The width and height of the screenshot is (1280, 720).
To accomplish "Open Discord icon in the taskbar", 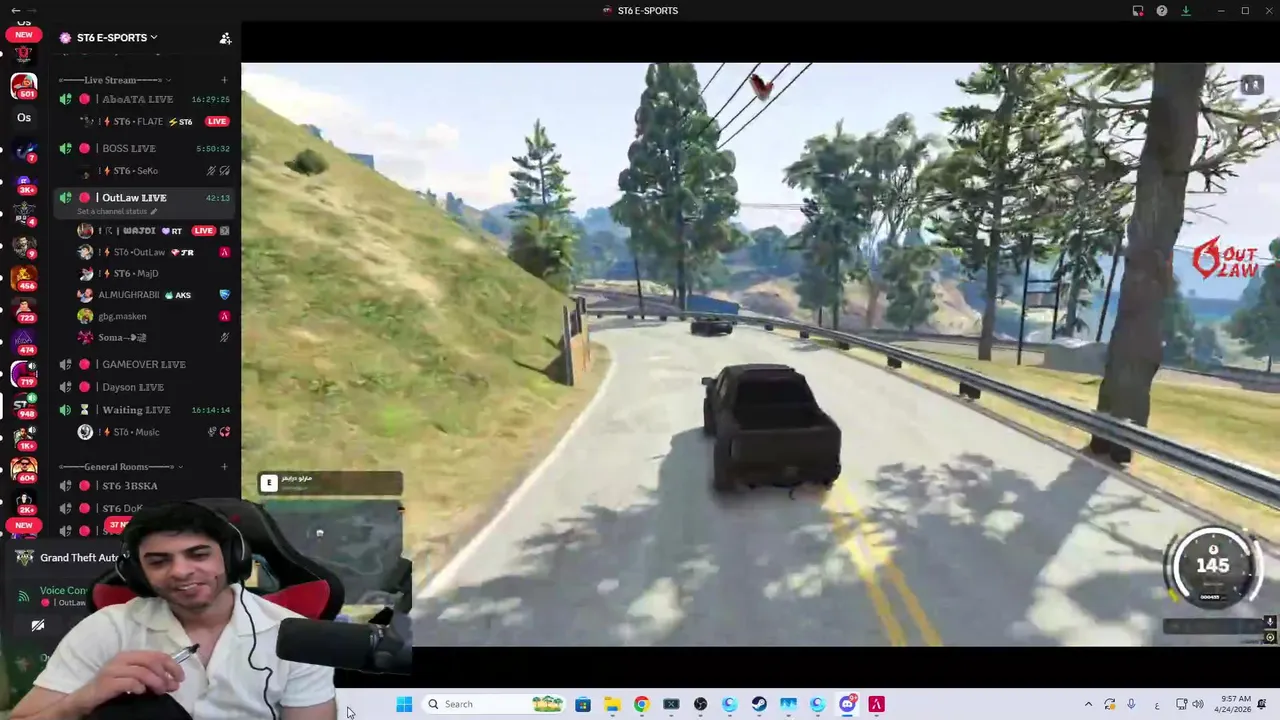I will (x=847, y=704).
